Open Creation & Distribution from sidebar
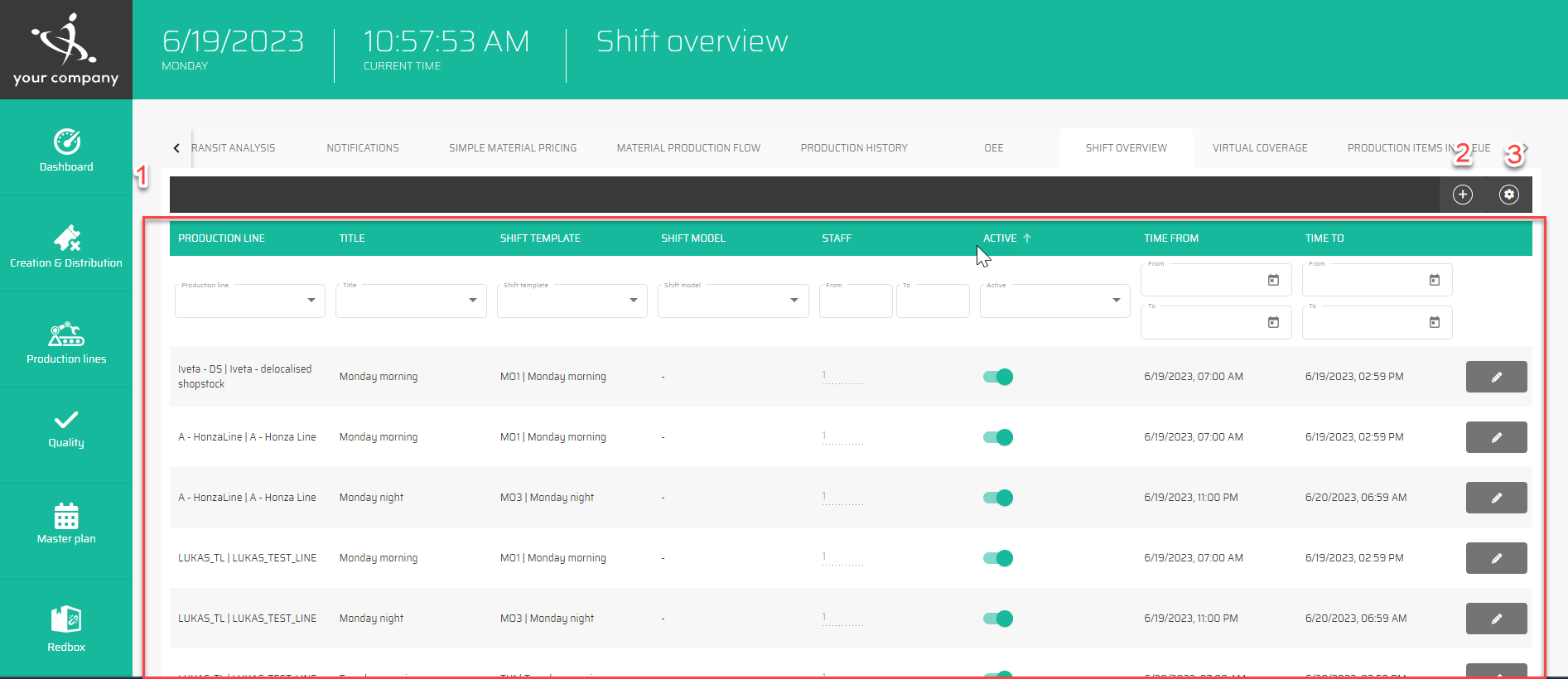This screenshot has height=679, width=1568. click(66, 246)
